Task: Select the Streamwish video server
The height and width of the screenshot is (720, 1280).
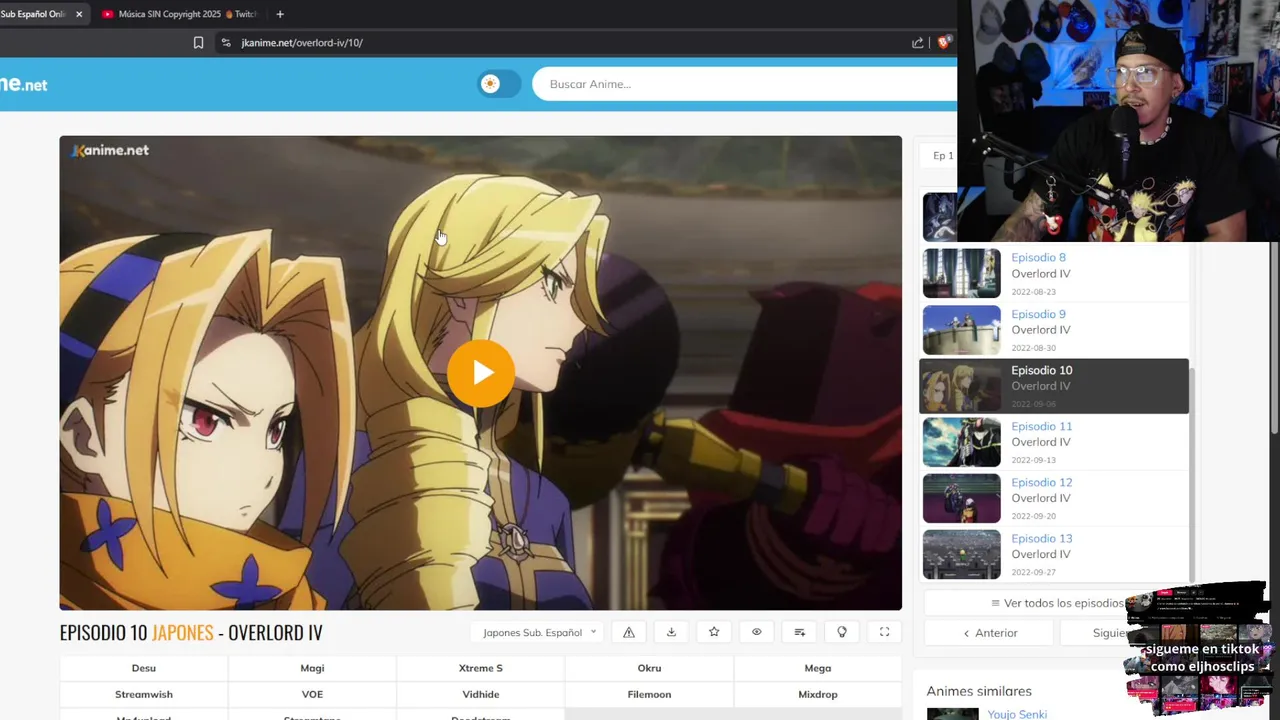Action: pos(144,694)
